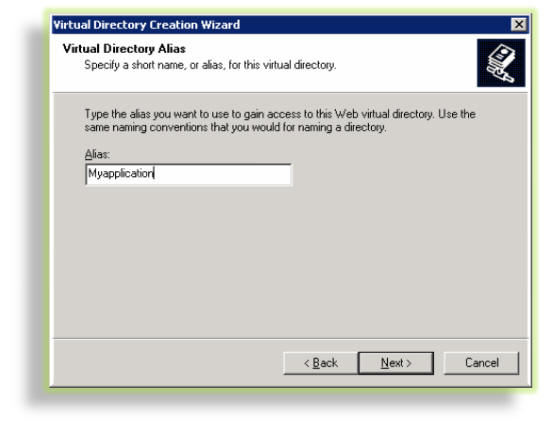Focus the Alias text input field
This screenshot has width=545, height=433.
click(x=188, y=174)
